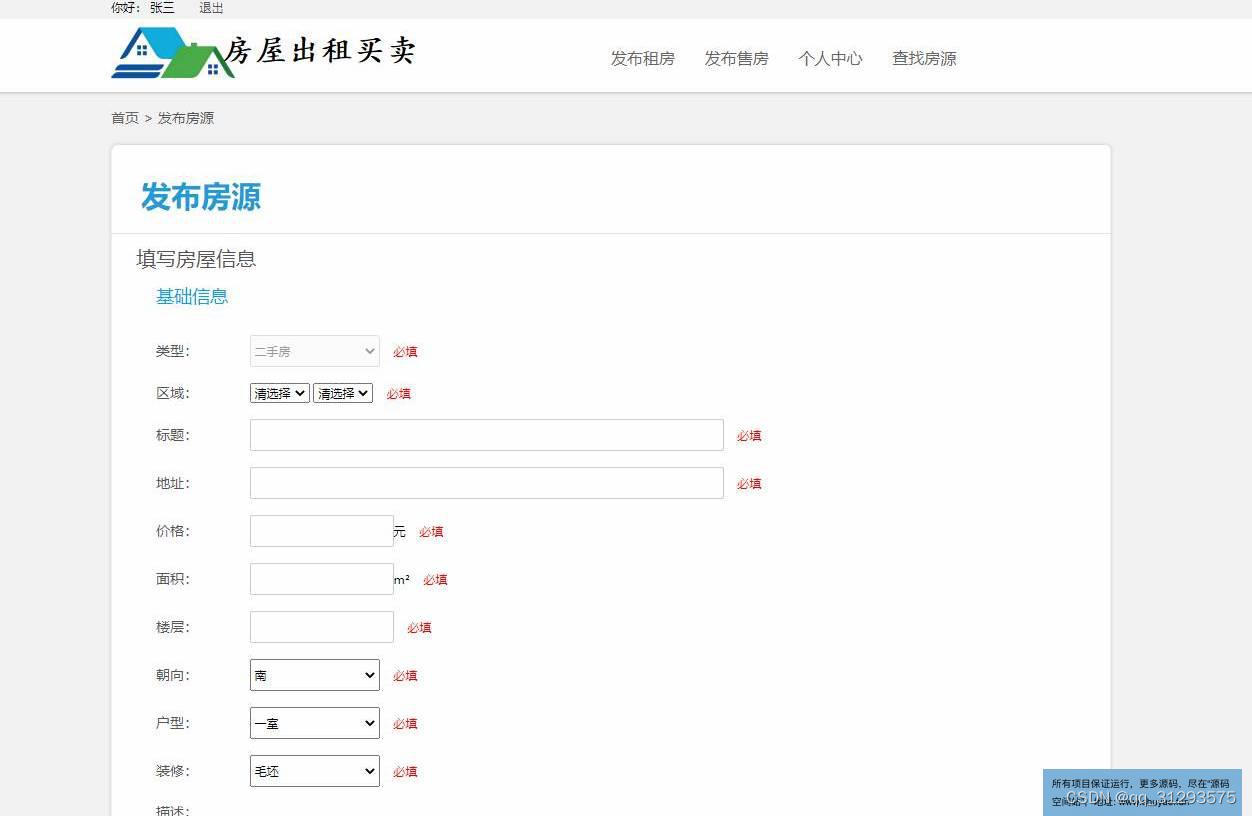Open the first 区域 请选择 dropdown
This screenshot has height=816, width=1252.
(279, 393)
